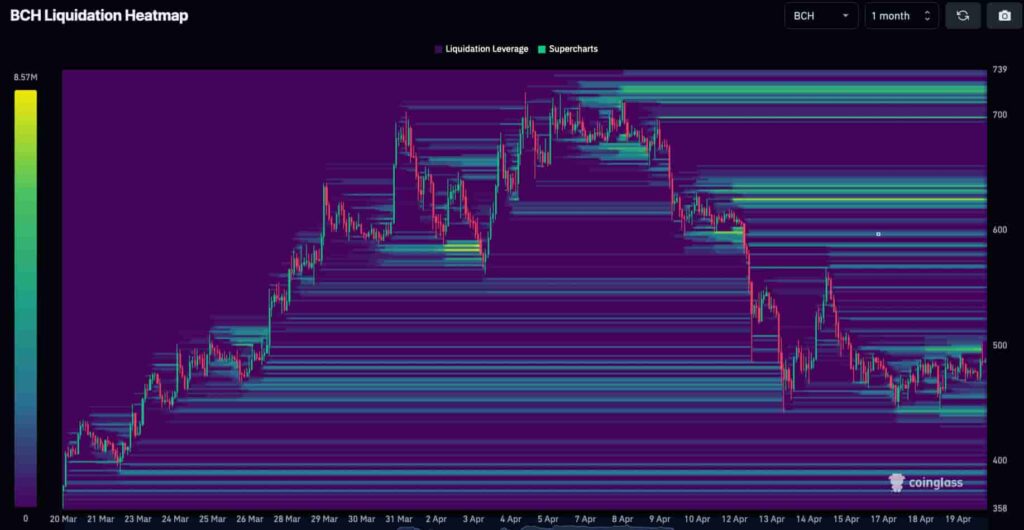Open the 1 month timeframe selector

[902, 16]
